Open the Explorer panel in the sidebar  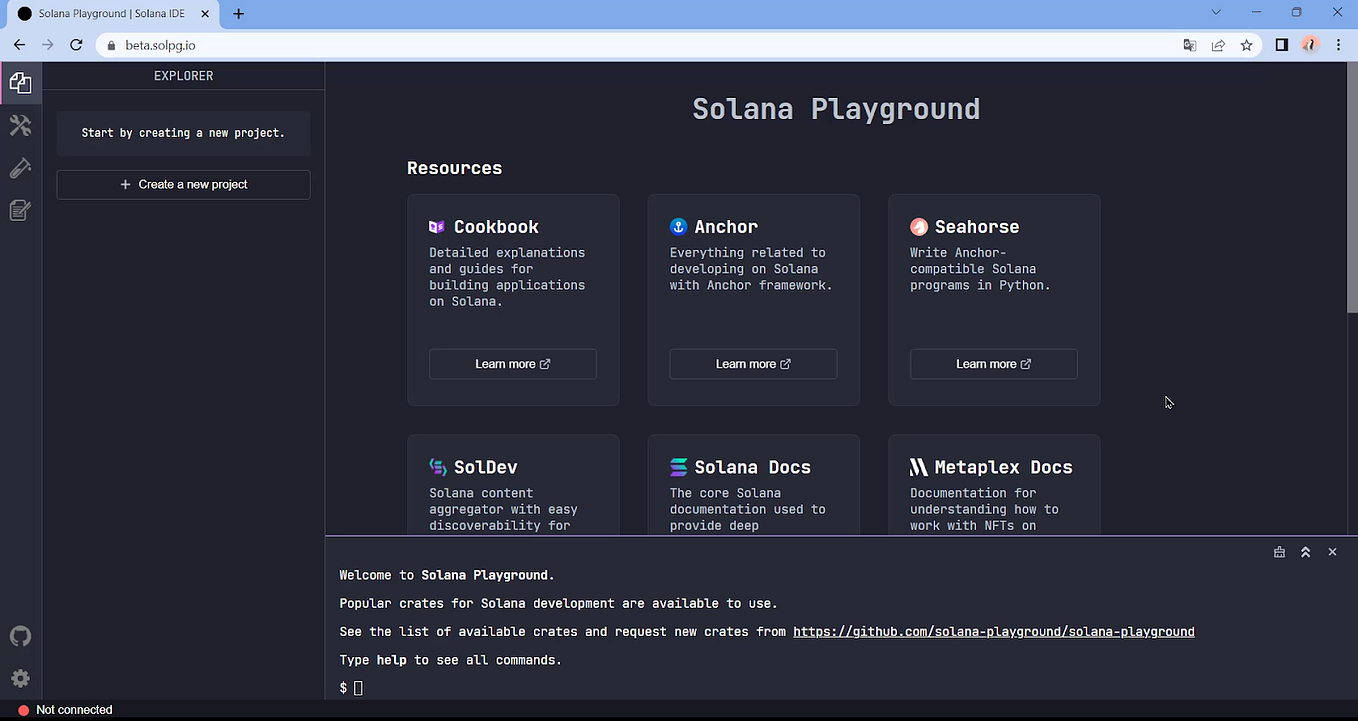pyautogui.click(x=20, y=83)
